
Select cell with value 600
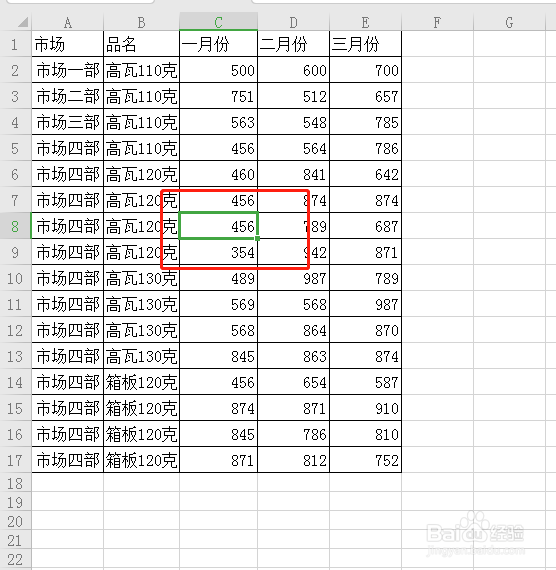pos(293,70)
